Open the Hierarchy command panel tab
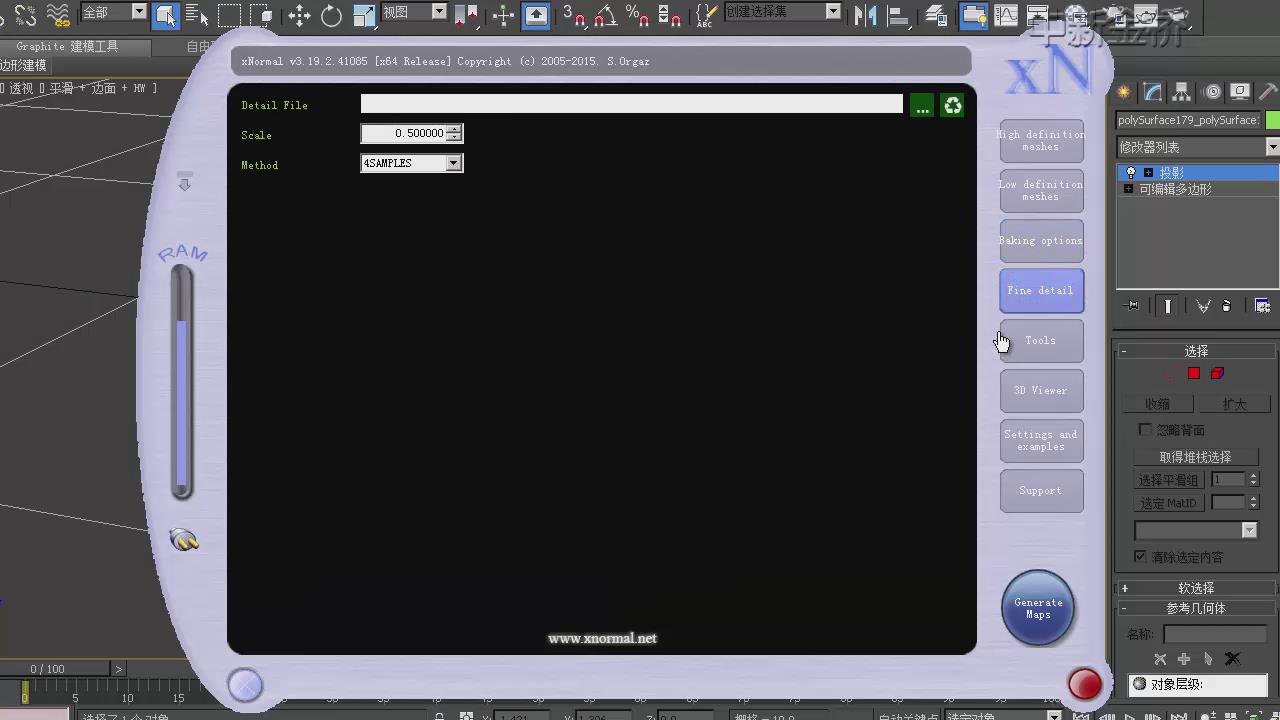 [1182, 92]
